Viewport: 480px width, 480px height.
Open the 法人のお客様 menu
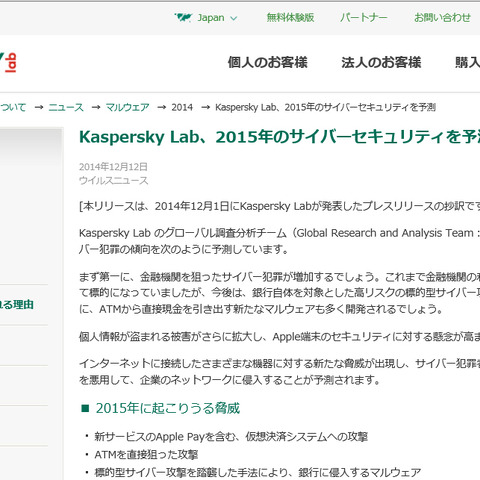point(381,62)
